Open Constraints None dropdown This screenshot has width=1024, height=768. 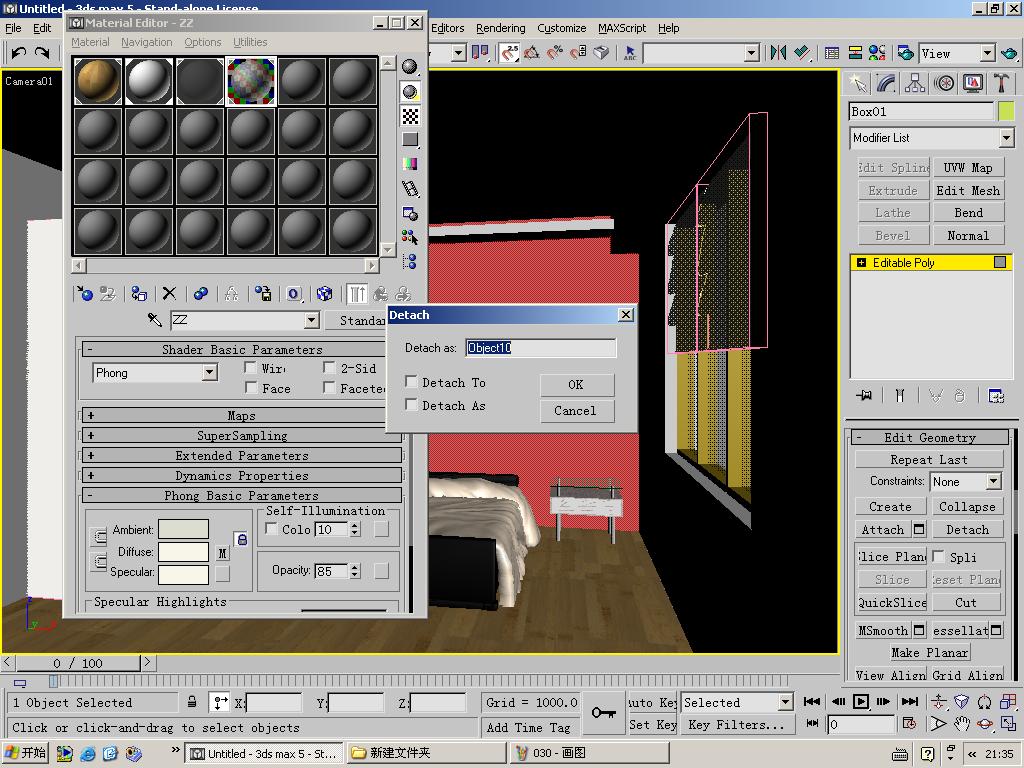click(993, 481)
